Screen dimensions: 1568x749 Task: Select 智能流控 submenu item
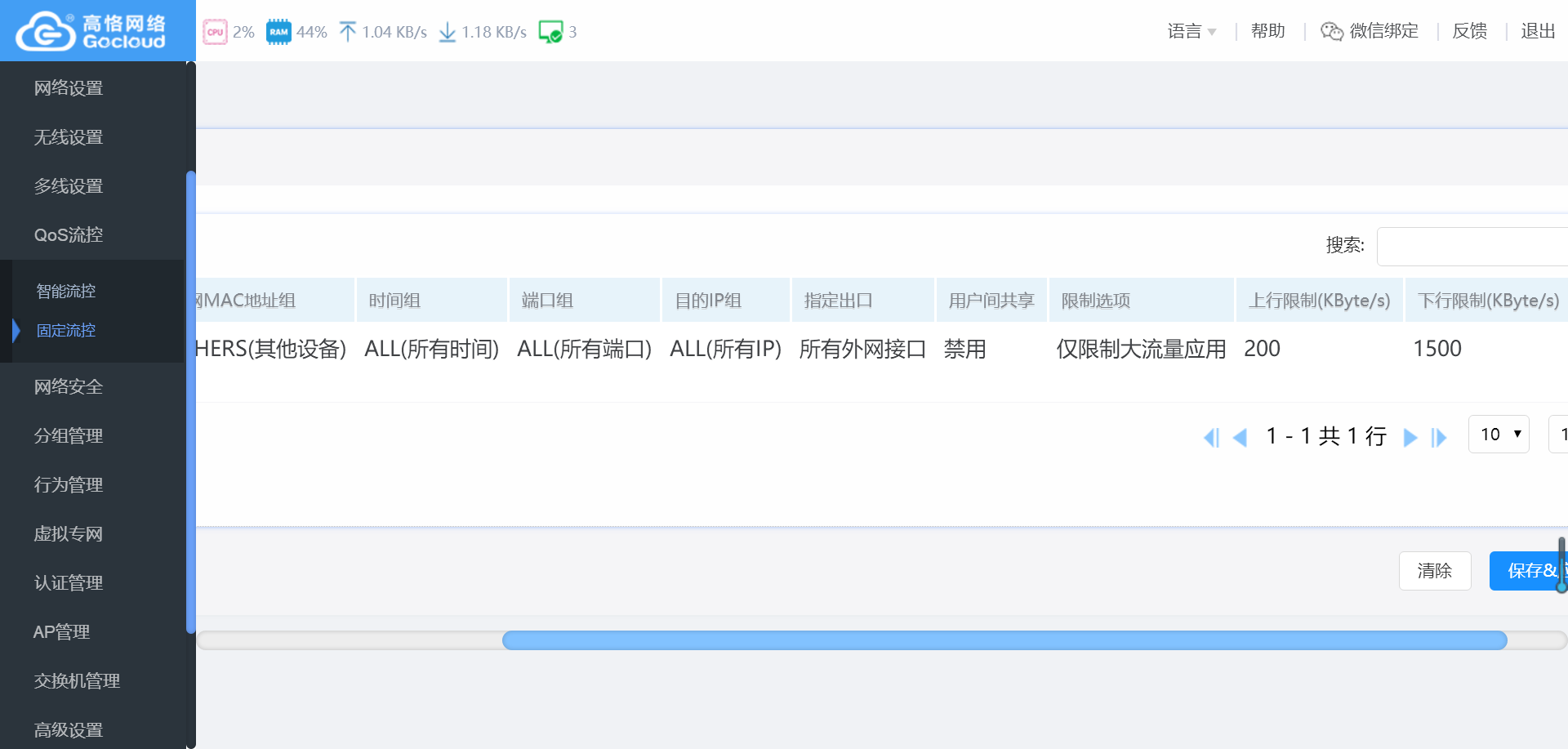coord(66,292)
